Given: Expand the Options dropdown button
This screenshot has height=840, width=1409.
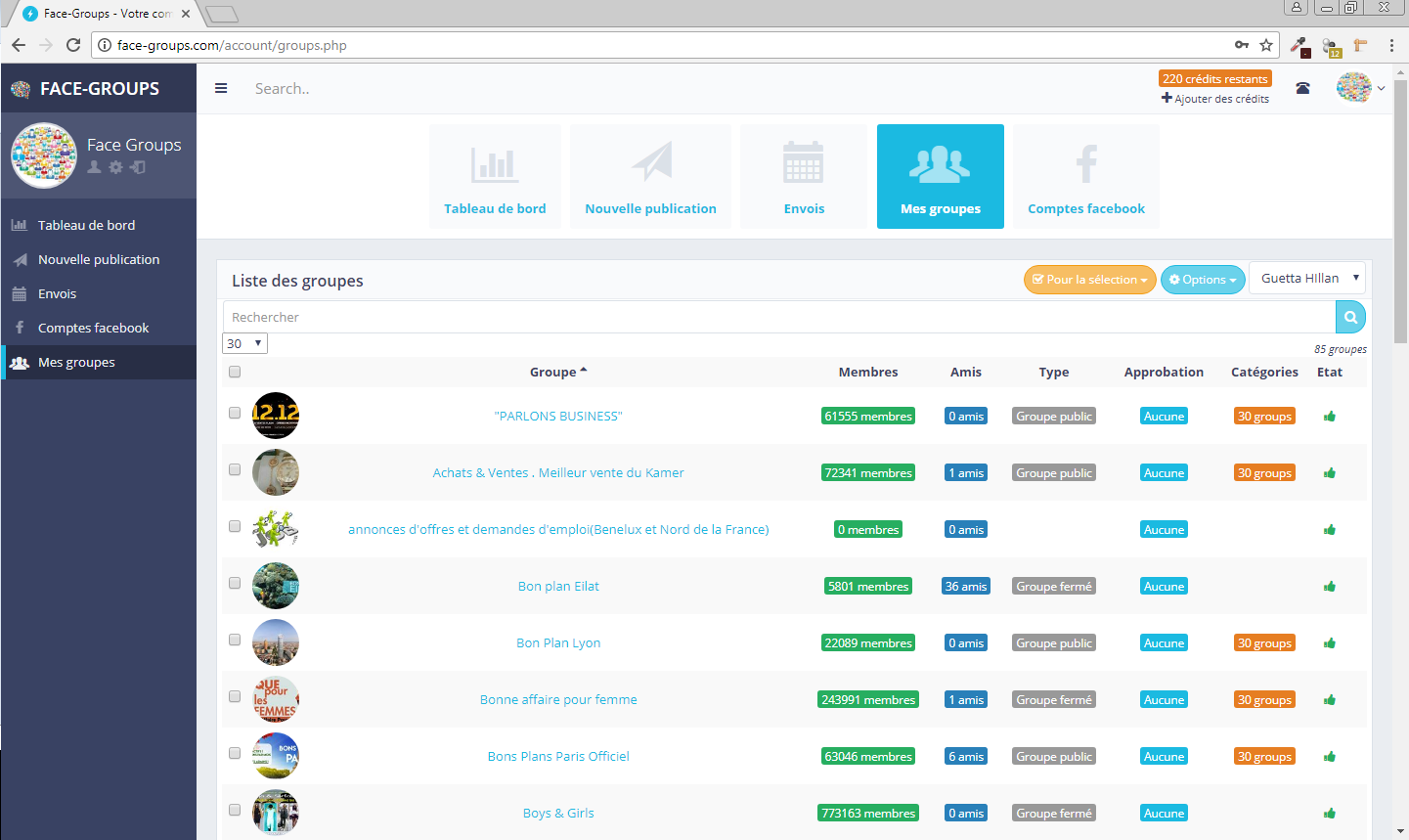Looking at the screenshot, I should coord(1203,280).
